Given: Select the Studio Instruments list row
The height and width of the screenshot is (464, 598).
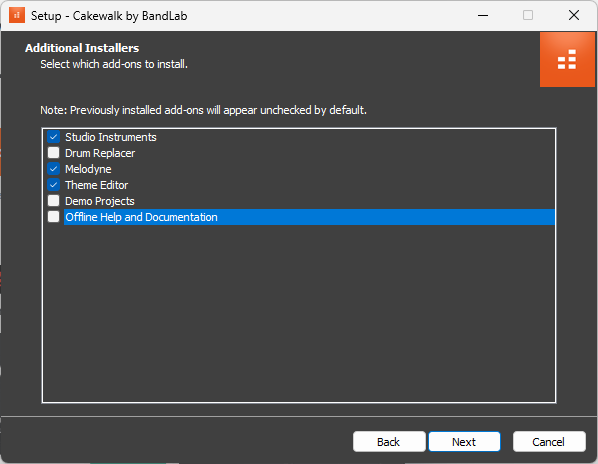Looking at the screenshot, I should (299, 137).
